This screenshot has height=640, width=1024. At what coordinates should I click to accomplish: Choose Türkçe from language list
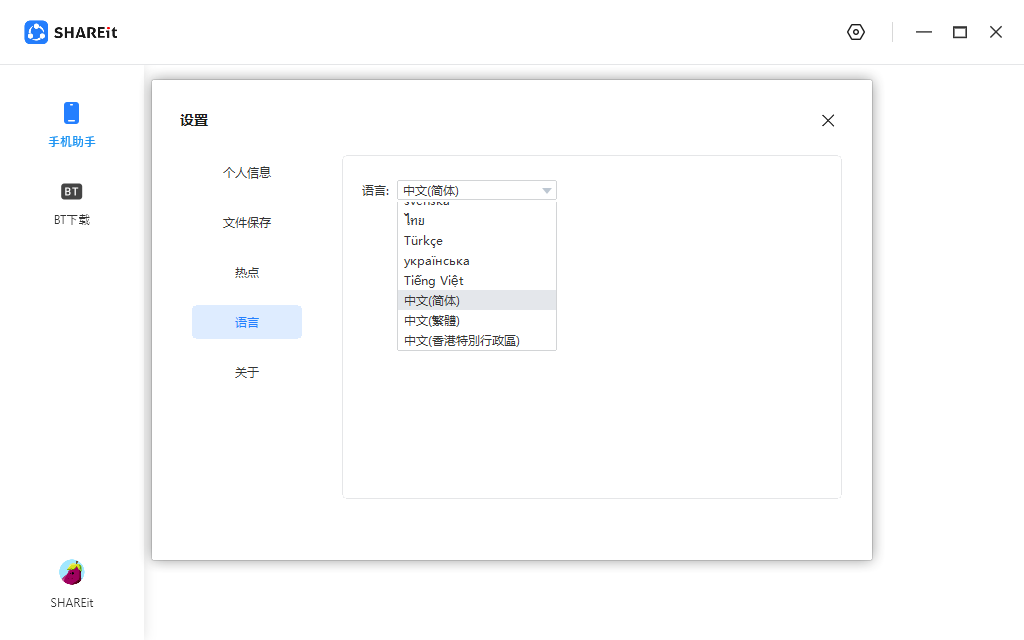[x=477, y=241]
